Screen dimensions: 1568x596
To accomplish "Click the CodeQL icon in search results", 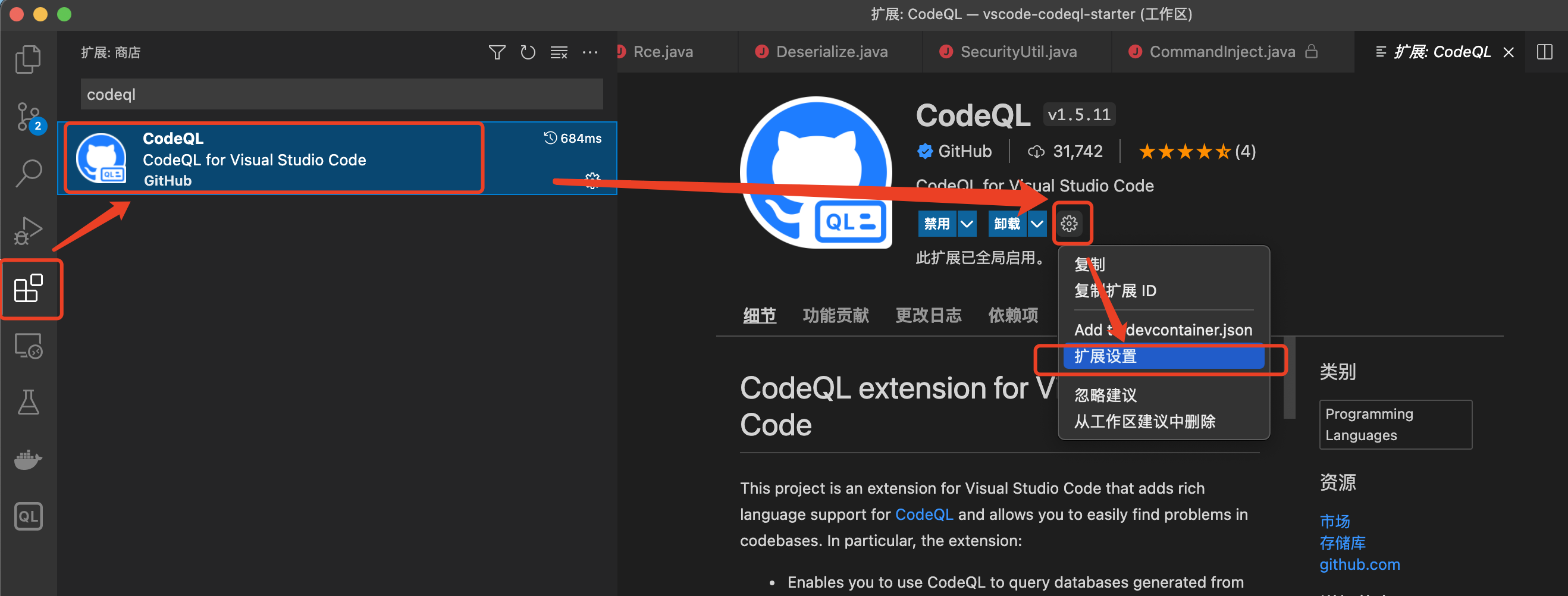I will coord(101,158).
